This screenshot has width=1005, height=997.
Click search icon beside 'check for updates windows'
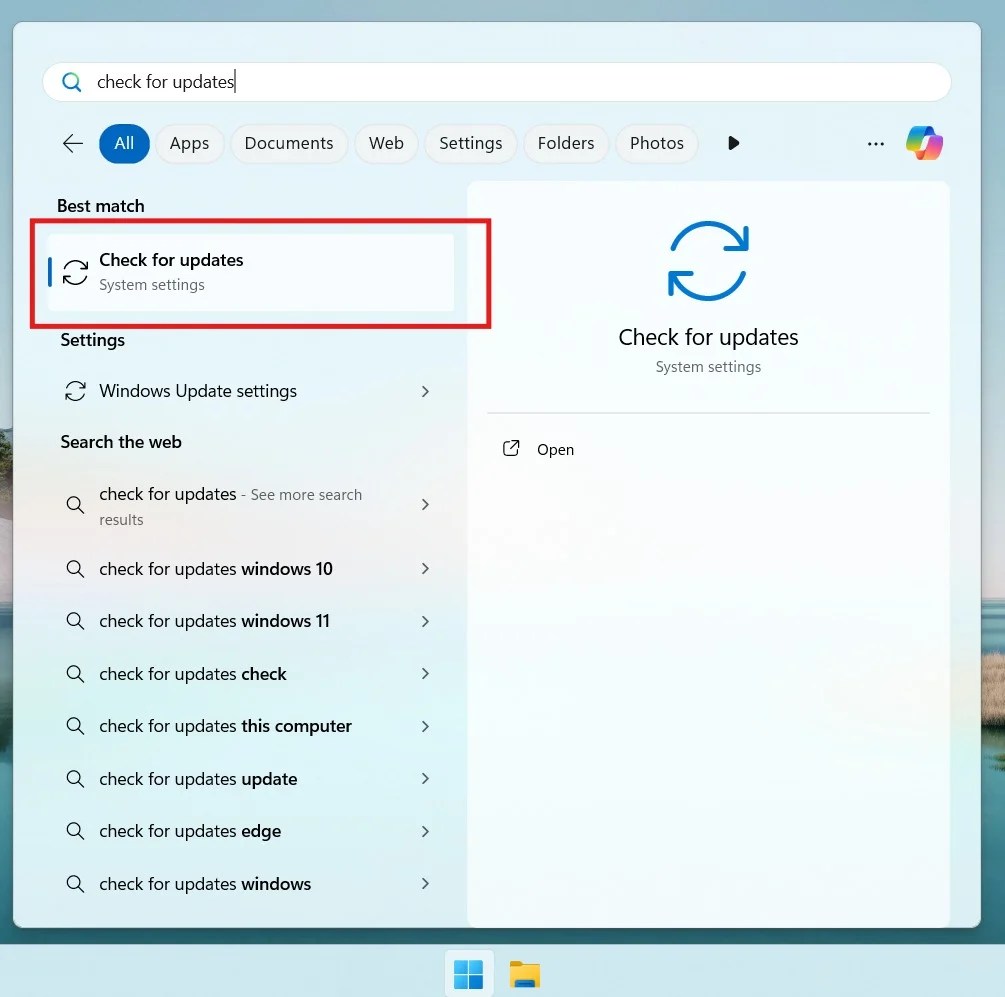click(75, 884)
